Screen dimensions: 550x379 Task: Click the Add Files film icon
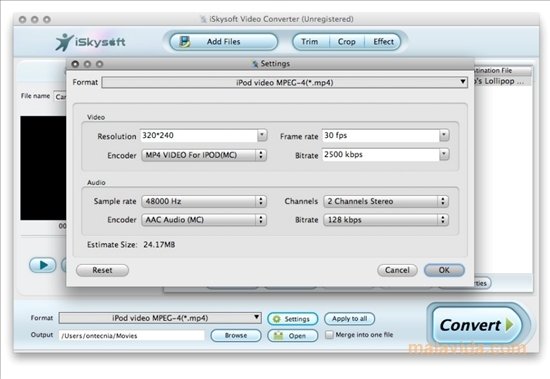pos(185,42)
